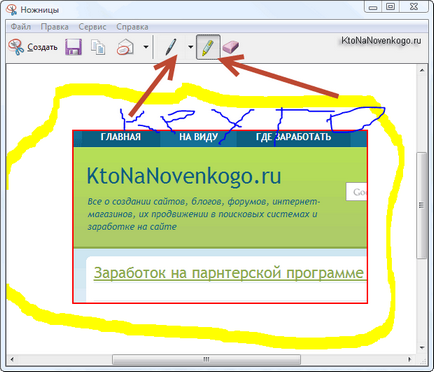Image resolution: width=434 pixels, height=372 pixels.
Task: Click the vertical scrollbar thumb
Action: [422, 205]
